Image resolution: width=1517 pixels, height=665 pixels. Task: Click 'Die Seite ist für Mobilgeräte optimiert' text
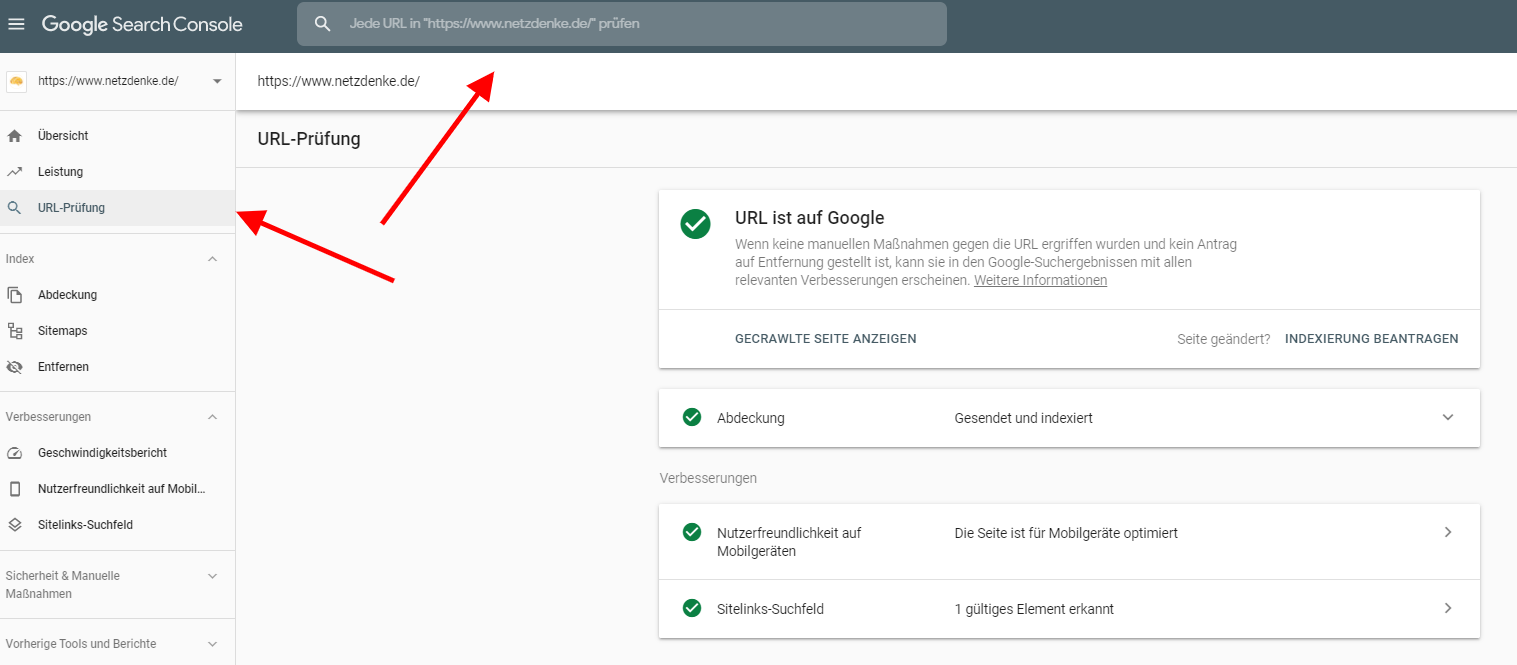1066,533
